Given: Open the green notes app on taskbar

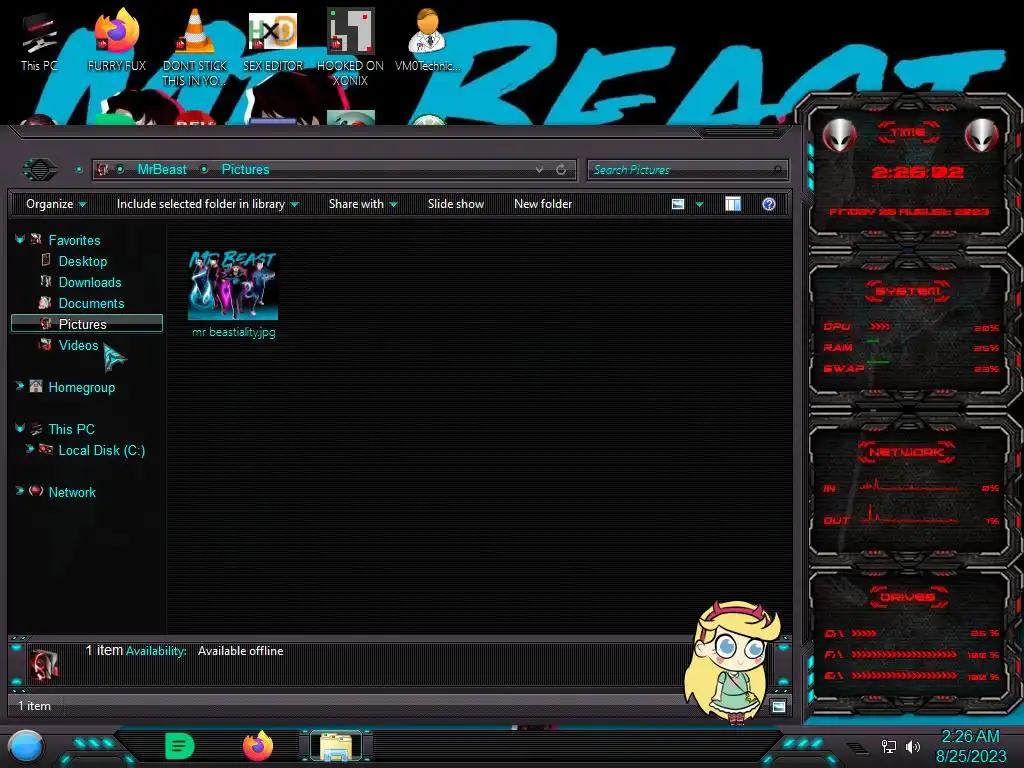Looking at the screenshot, I should 179,746.
